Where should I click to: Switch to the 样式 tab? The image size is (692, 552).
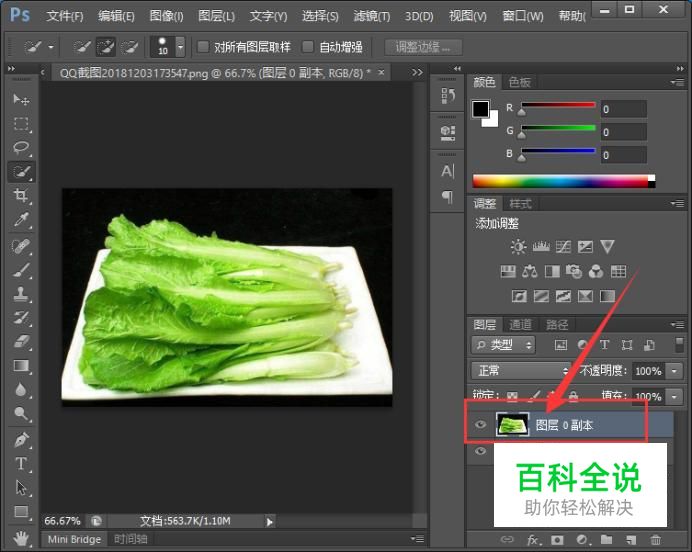point(521,203)
